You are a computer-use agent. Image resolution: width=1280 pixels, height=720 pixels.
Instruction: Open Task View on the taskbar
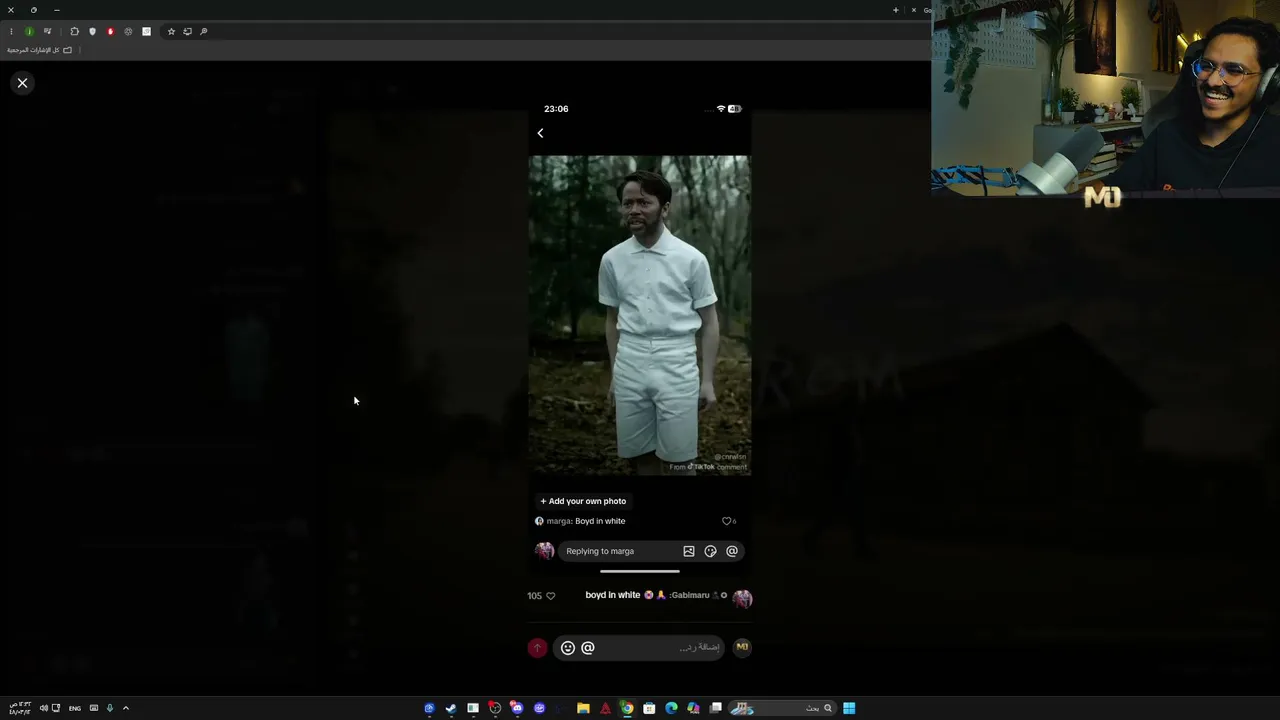pos(716,708)
